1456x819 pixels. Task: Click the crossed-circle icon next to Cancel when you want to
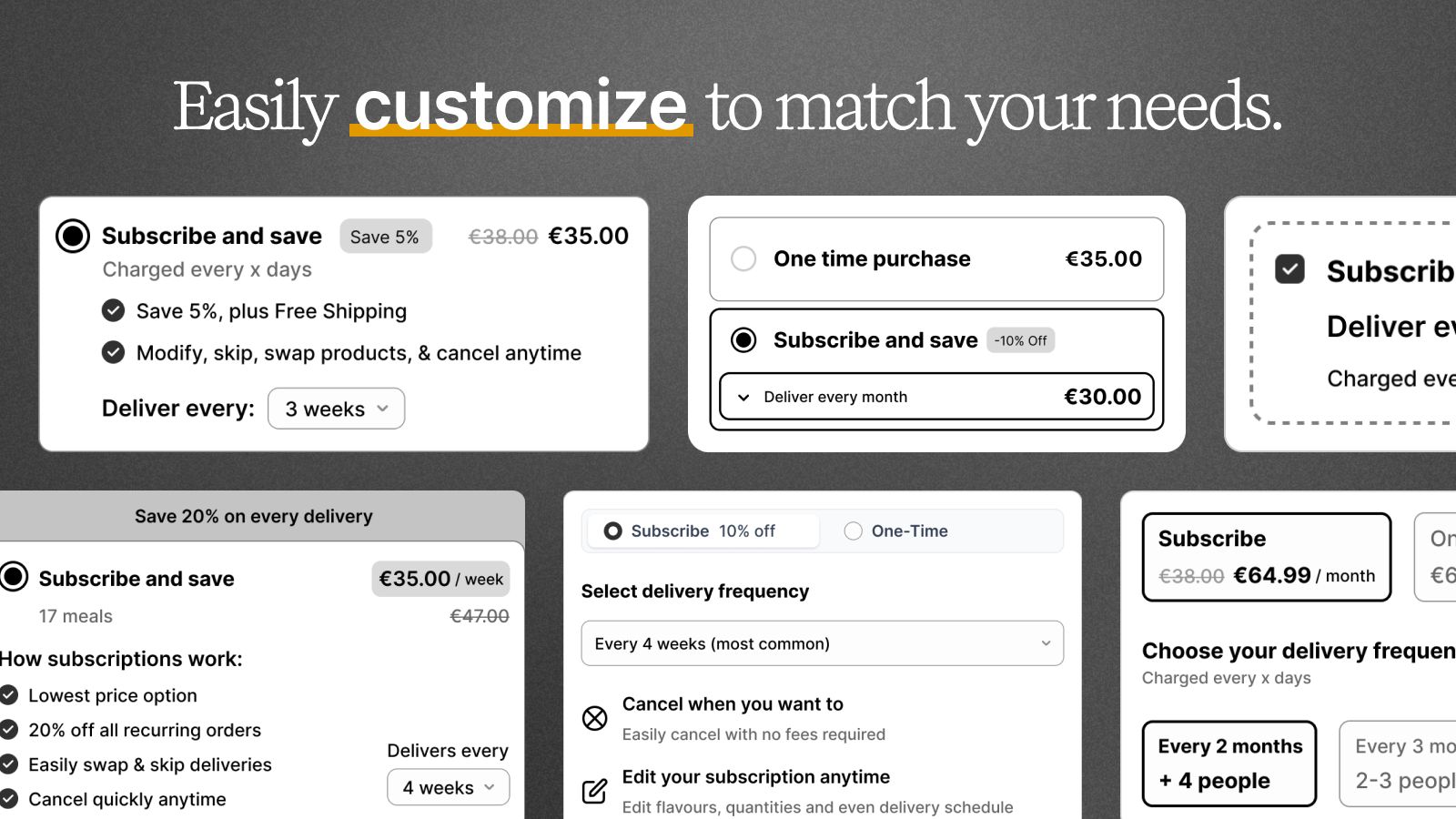click(594, 718)
